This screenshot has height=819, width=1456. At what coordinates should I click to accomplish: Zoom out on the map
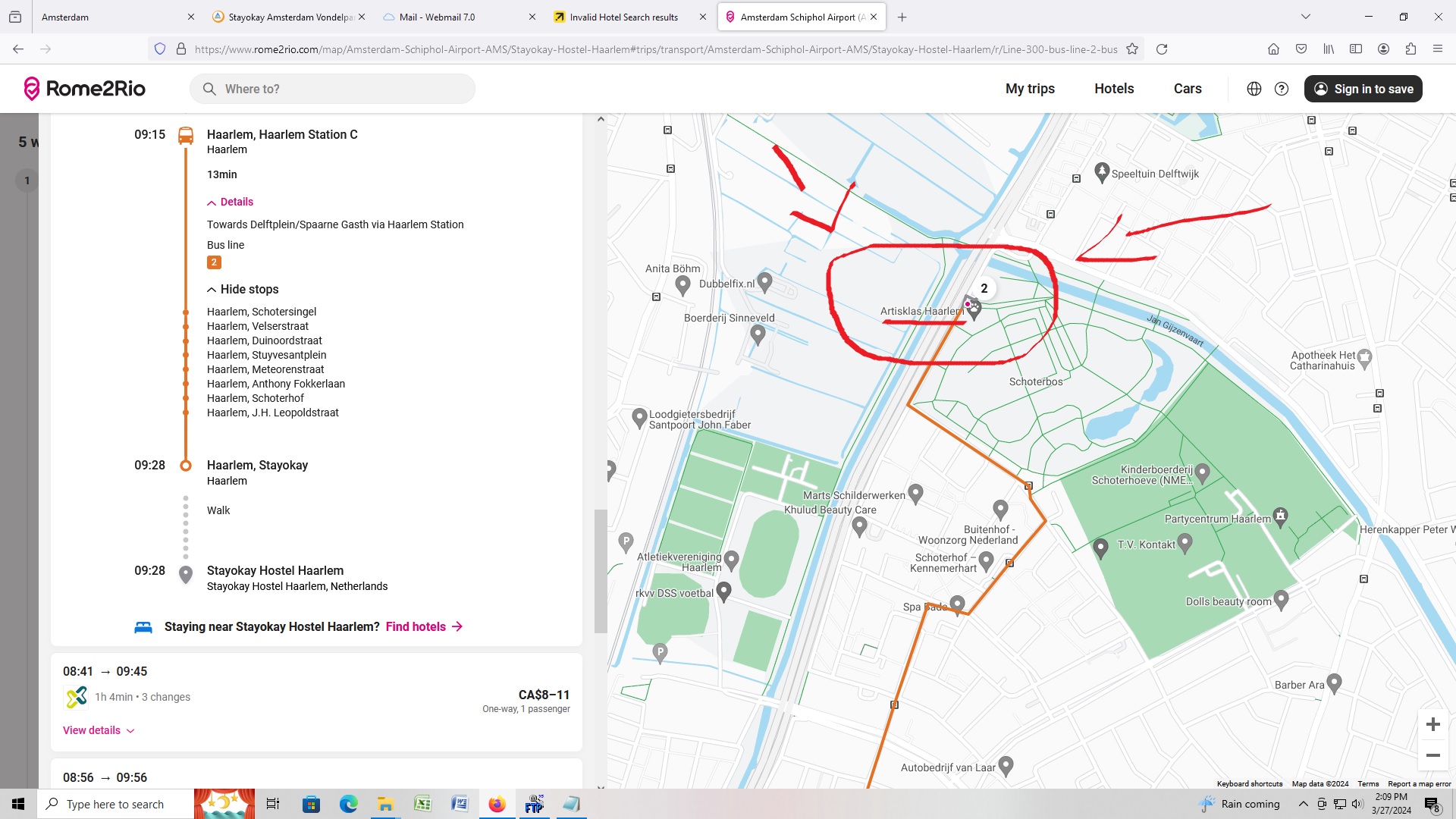click(x=1433, y=755)
